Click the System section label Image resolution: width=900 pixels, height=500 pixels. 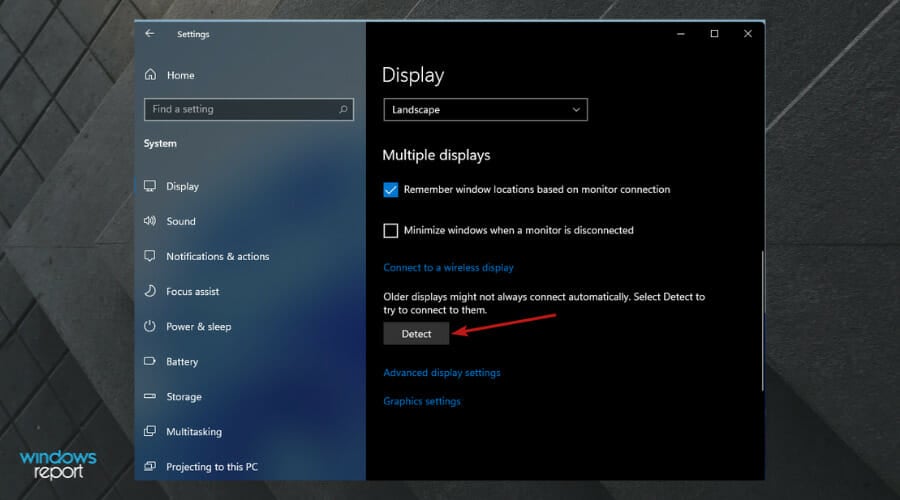click(x=160, y=144)
